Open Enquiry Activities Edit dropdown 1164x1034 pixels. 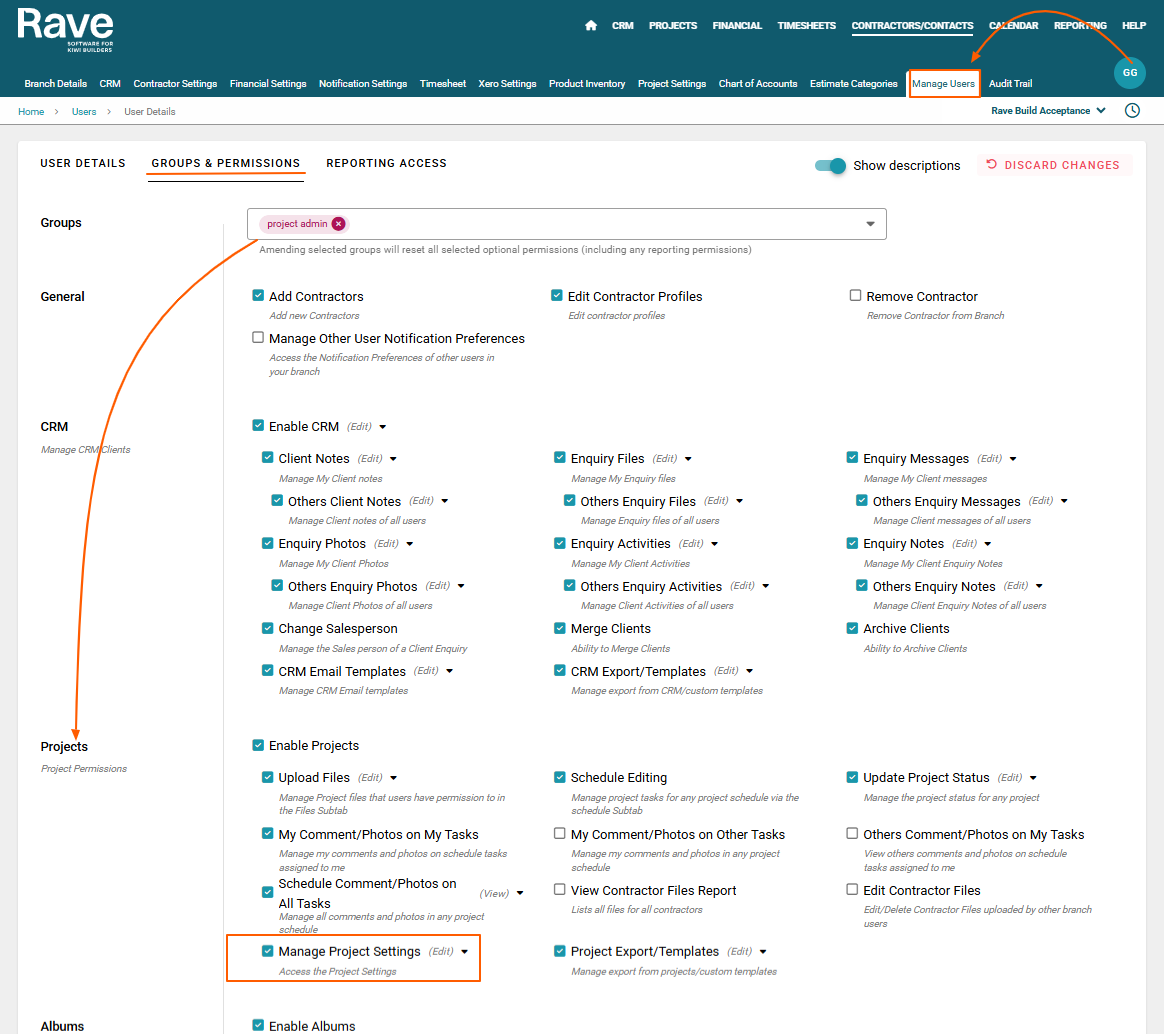(715, 544)
